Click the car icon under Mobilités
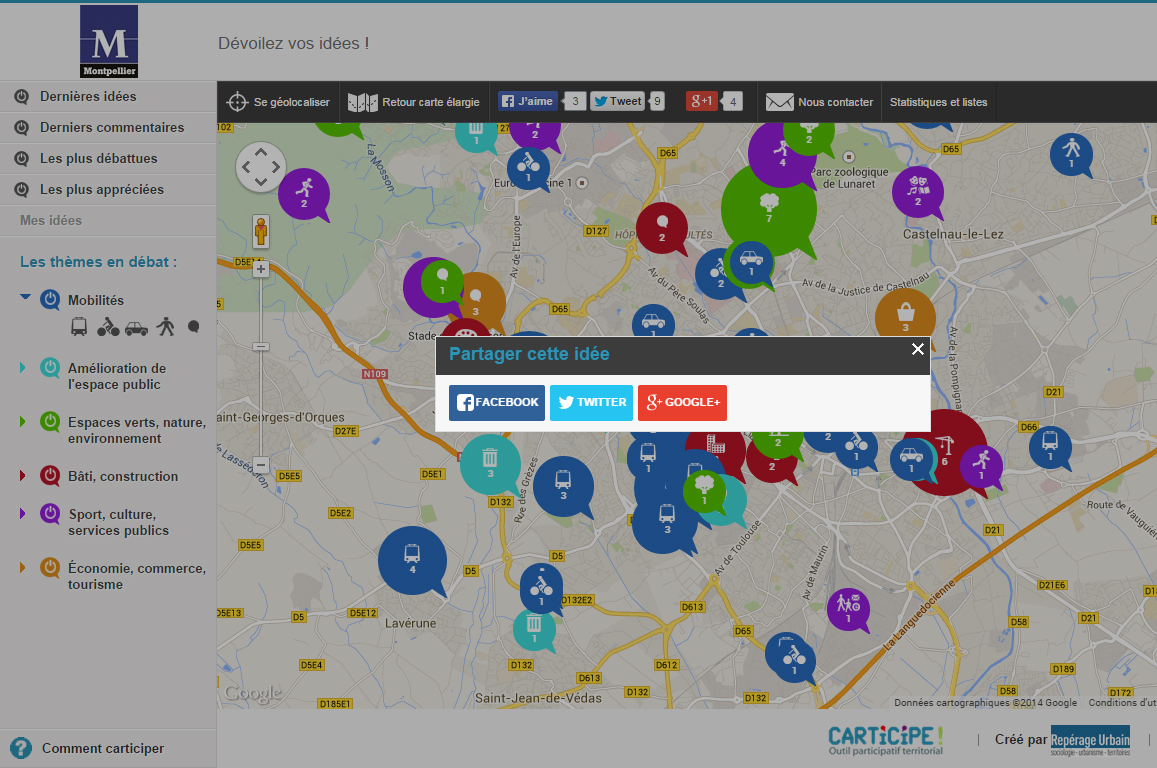This screenshot has height=768, width=1157. (x=136, y=327)
